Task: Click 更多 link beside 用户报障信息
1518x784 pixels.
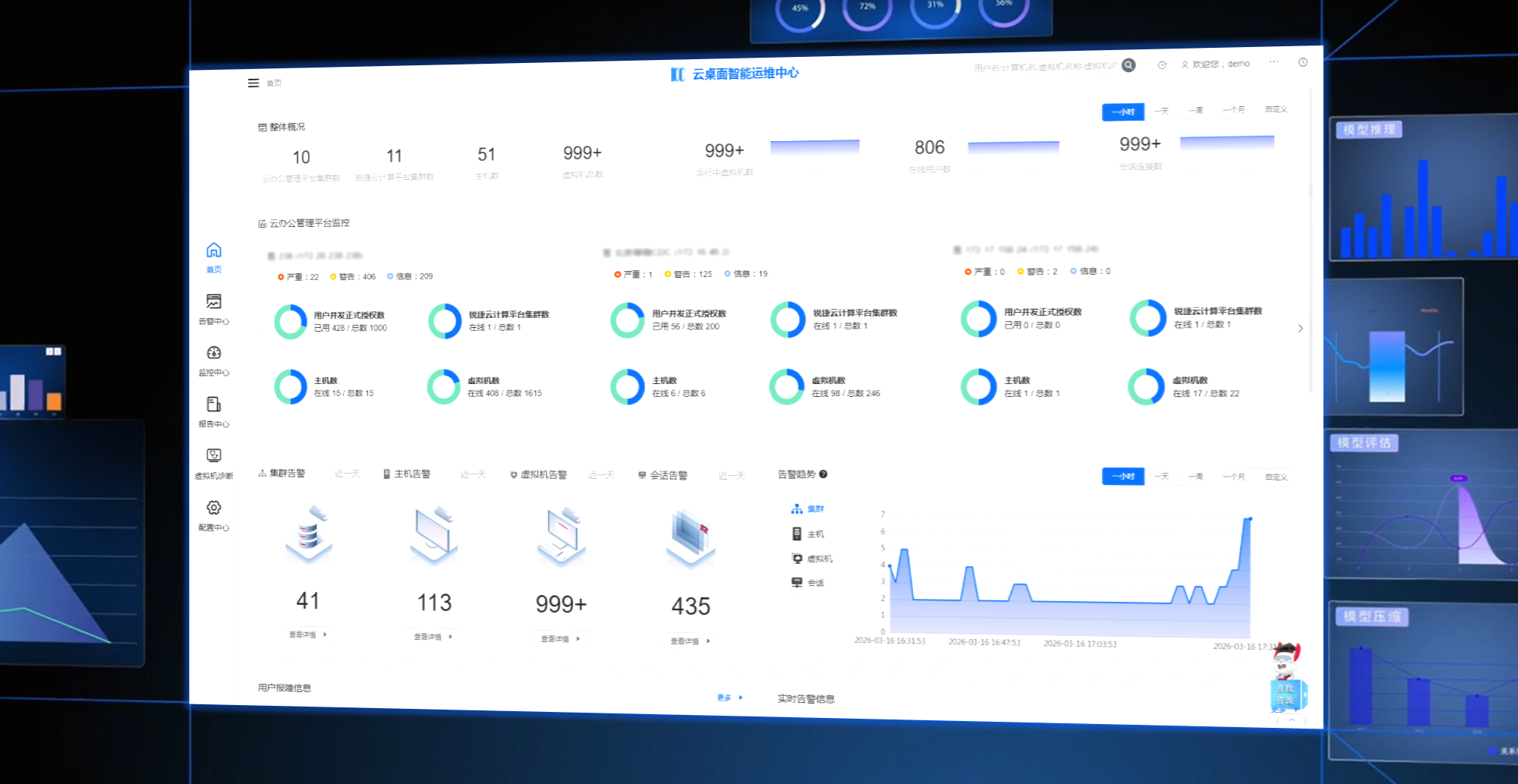Action: pos(729,697)
